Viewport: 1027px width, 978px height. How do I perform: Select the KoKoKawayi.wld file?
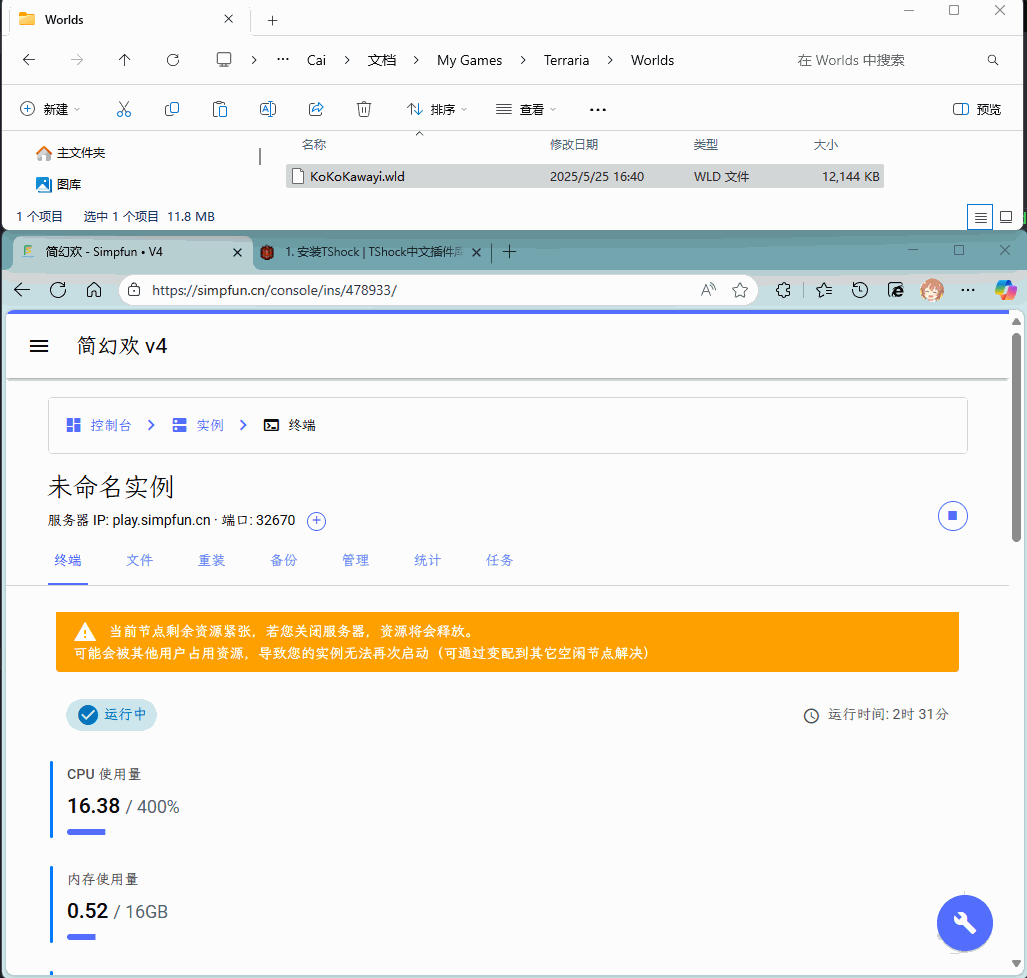[585, 176]
